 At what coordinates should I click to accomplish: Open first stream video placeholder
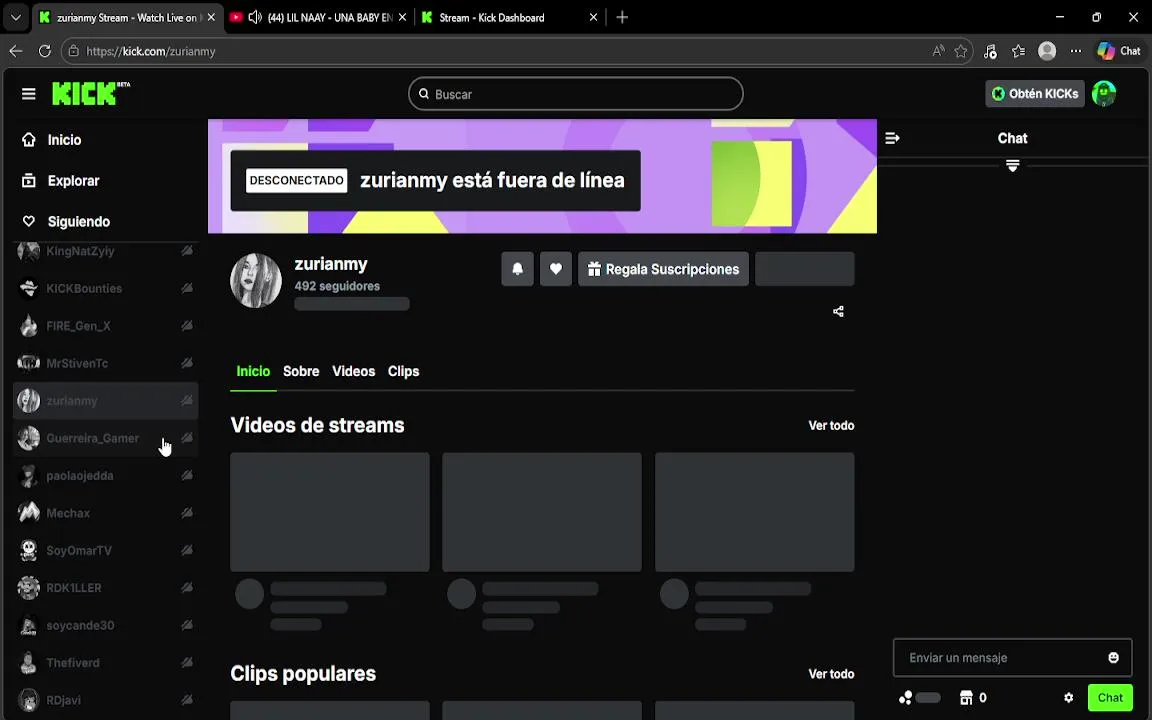click(x=330, y=512)
